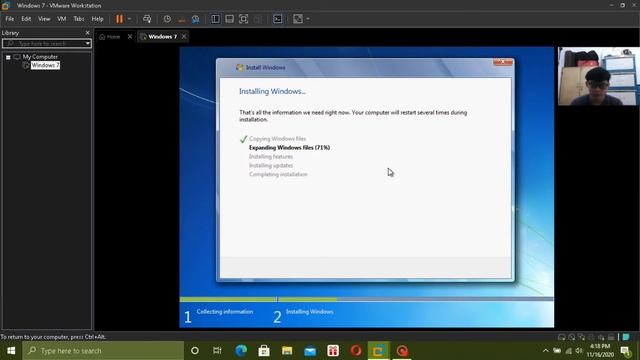Open the VM menu

[62, 19]
